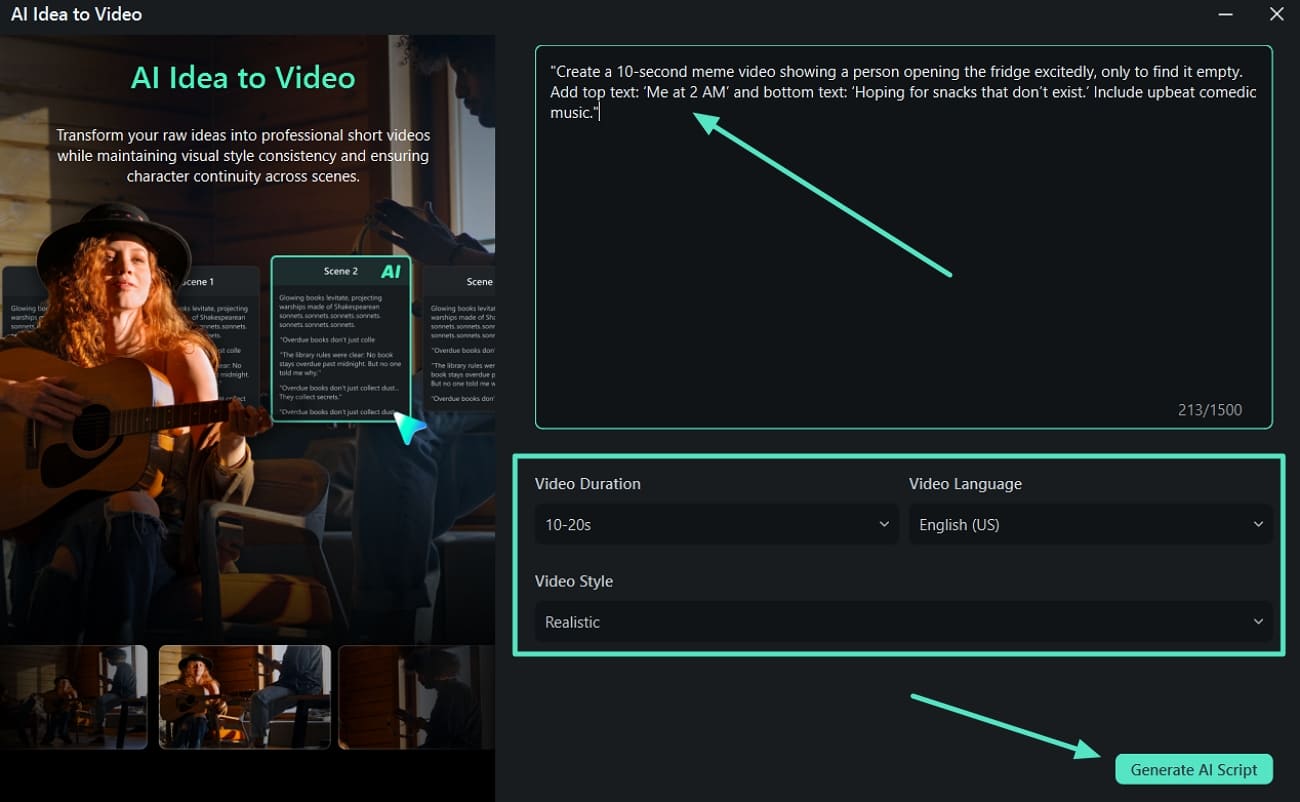This screenshot has height=802, width=1300.
Task: Select the middle guitar-player preview thumbnail
Action: 245,697
